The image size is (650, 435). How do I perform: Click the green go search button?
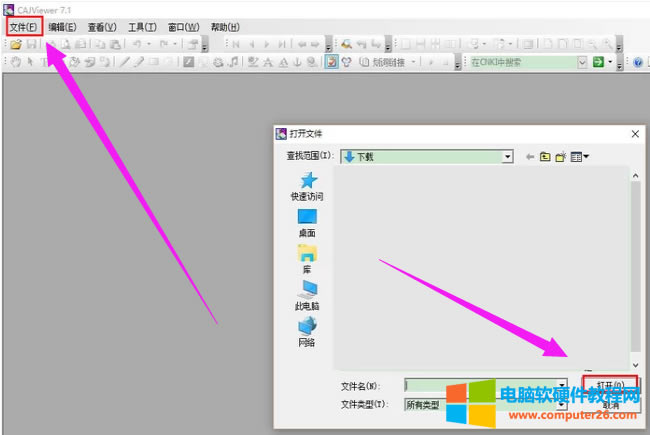pyautogui.click(x=597, y=62)
